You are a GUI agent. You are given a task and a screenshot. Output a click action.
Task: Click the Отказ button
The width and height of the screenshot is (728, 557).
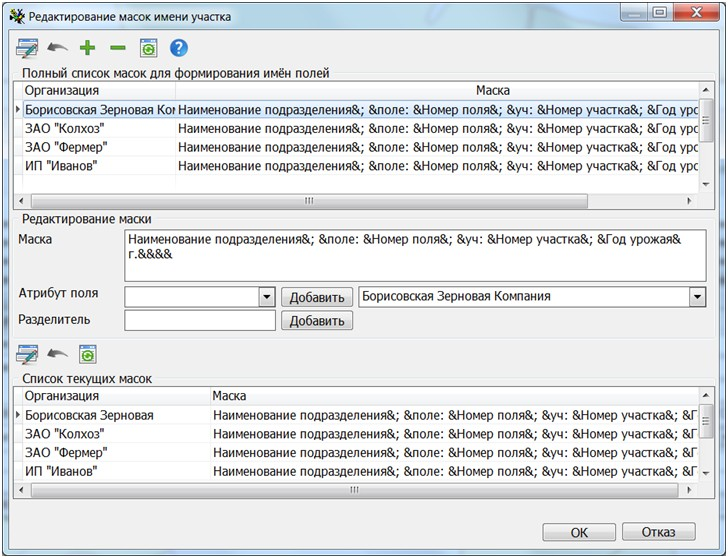657,532
